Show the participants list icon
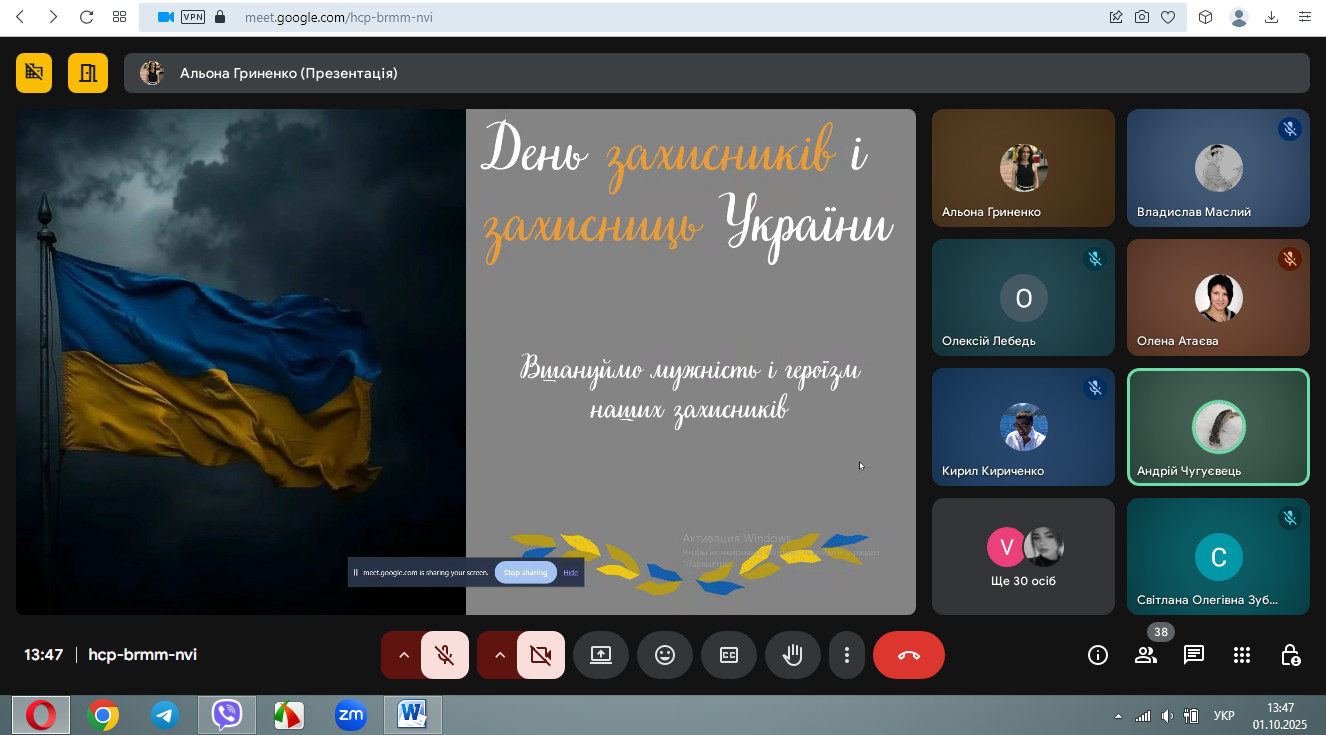Image resolution: width=1326 pixels, height=735 pixels. click(x=1145, y=655)
